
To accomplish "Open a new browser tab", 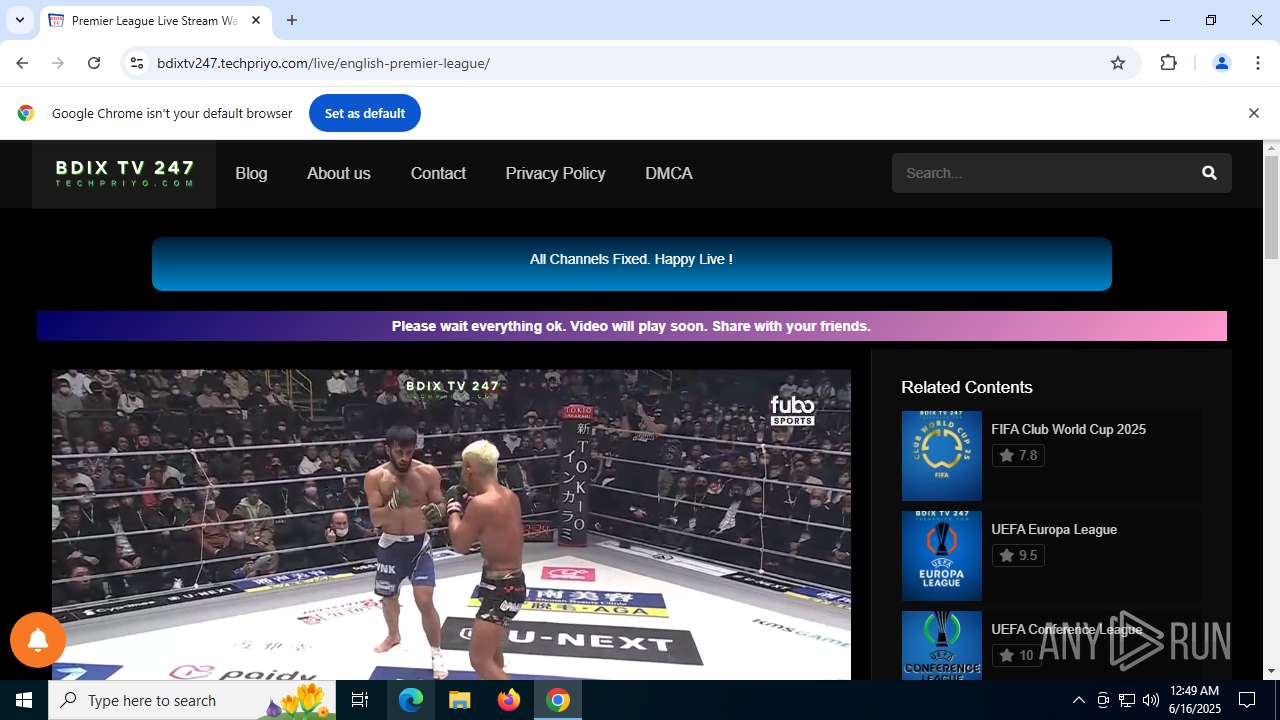I will click(x=292, y=20).
